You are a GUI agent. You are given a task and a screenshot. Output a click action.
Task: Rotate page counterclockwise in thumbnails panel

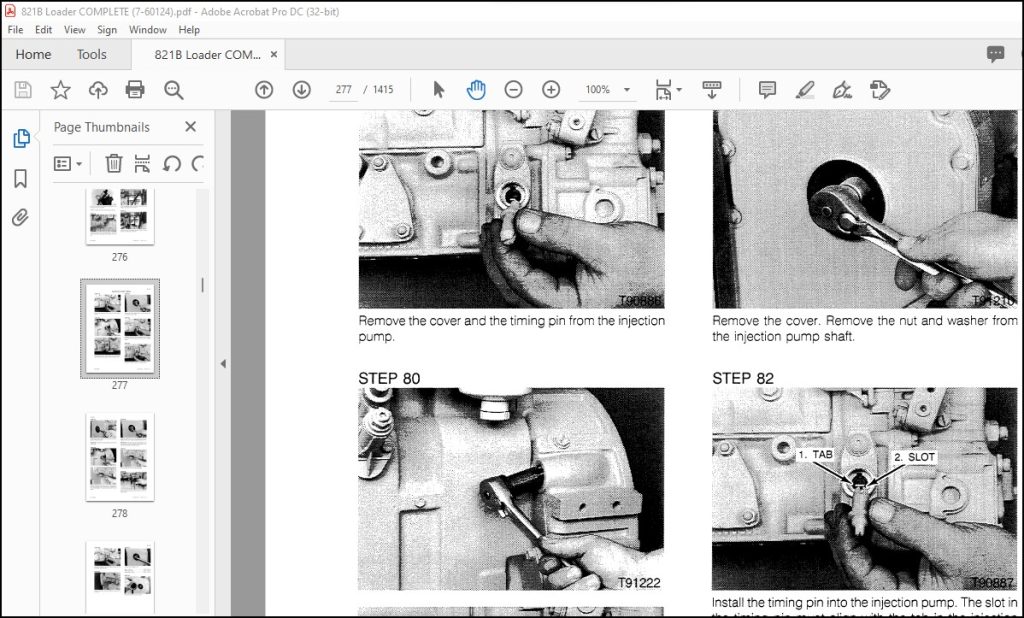pyautogui.click(x=172, y=163)
